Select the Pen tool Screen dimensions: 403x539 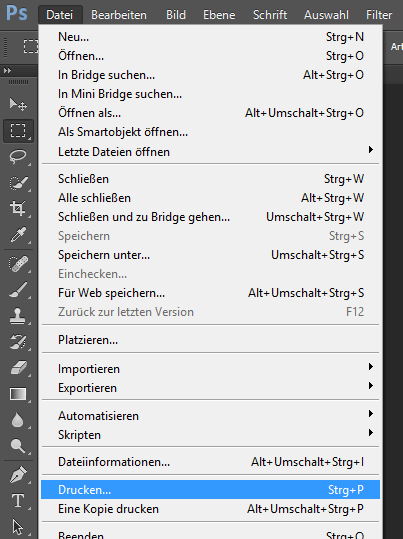click(18, 475)
